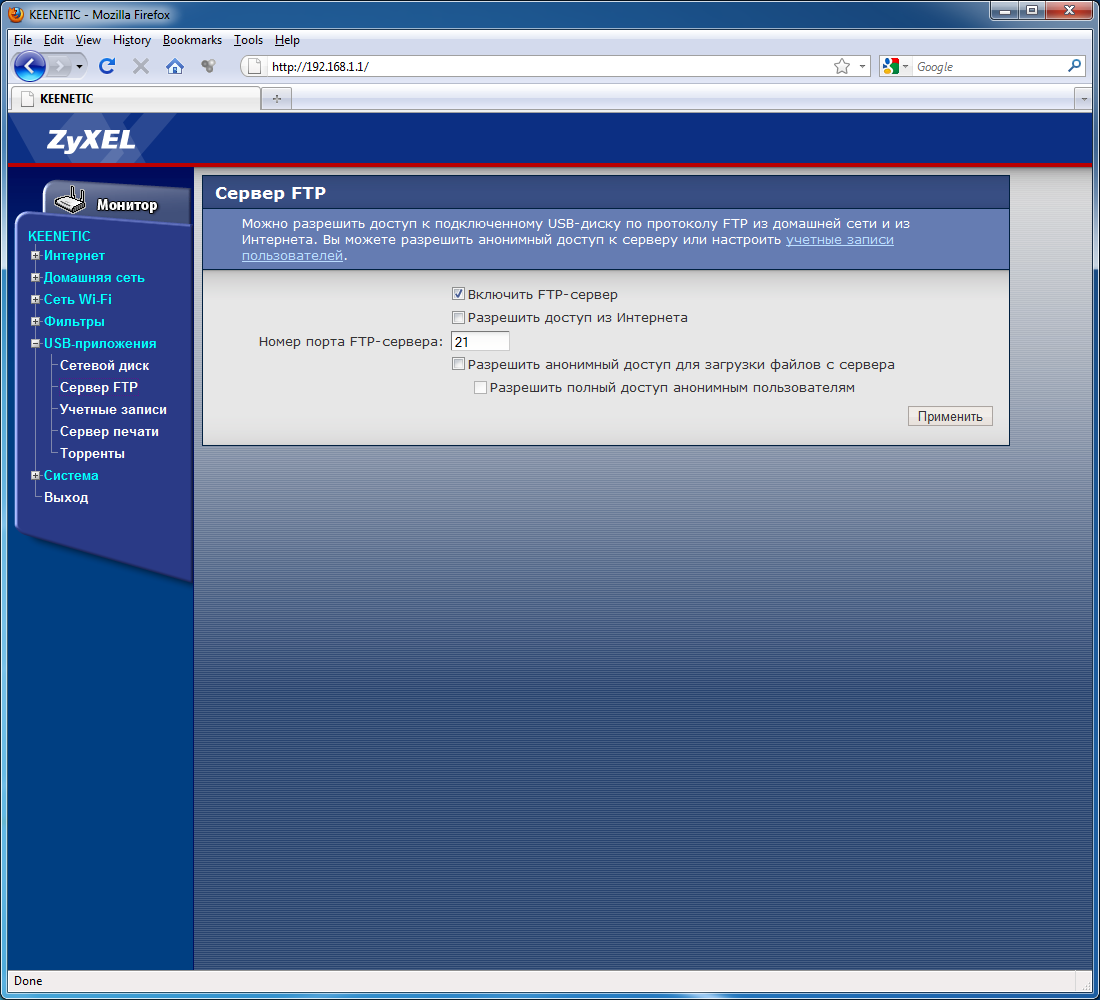1100x1000 pixels.
Task: Expand the Система tree node
Action: coord(35,475)
